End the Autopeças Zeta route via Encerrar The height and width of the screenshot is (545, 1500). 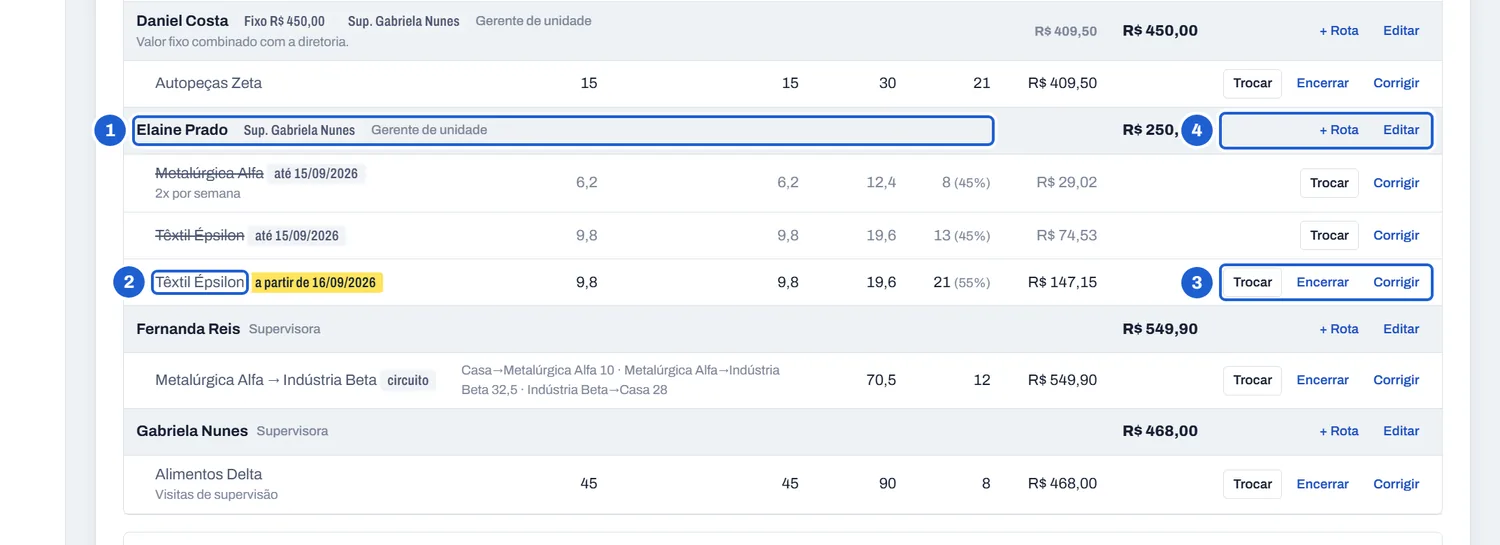(1322, 83)
